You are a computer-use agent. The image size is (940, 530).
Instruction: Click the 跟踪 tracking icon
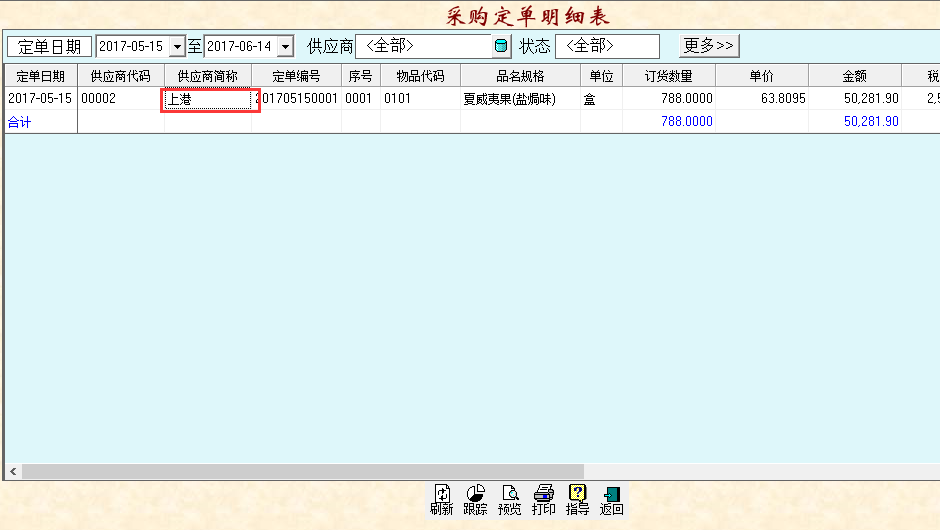click(475, 500)
